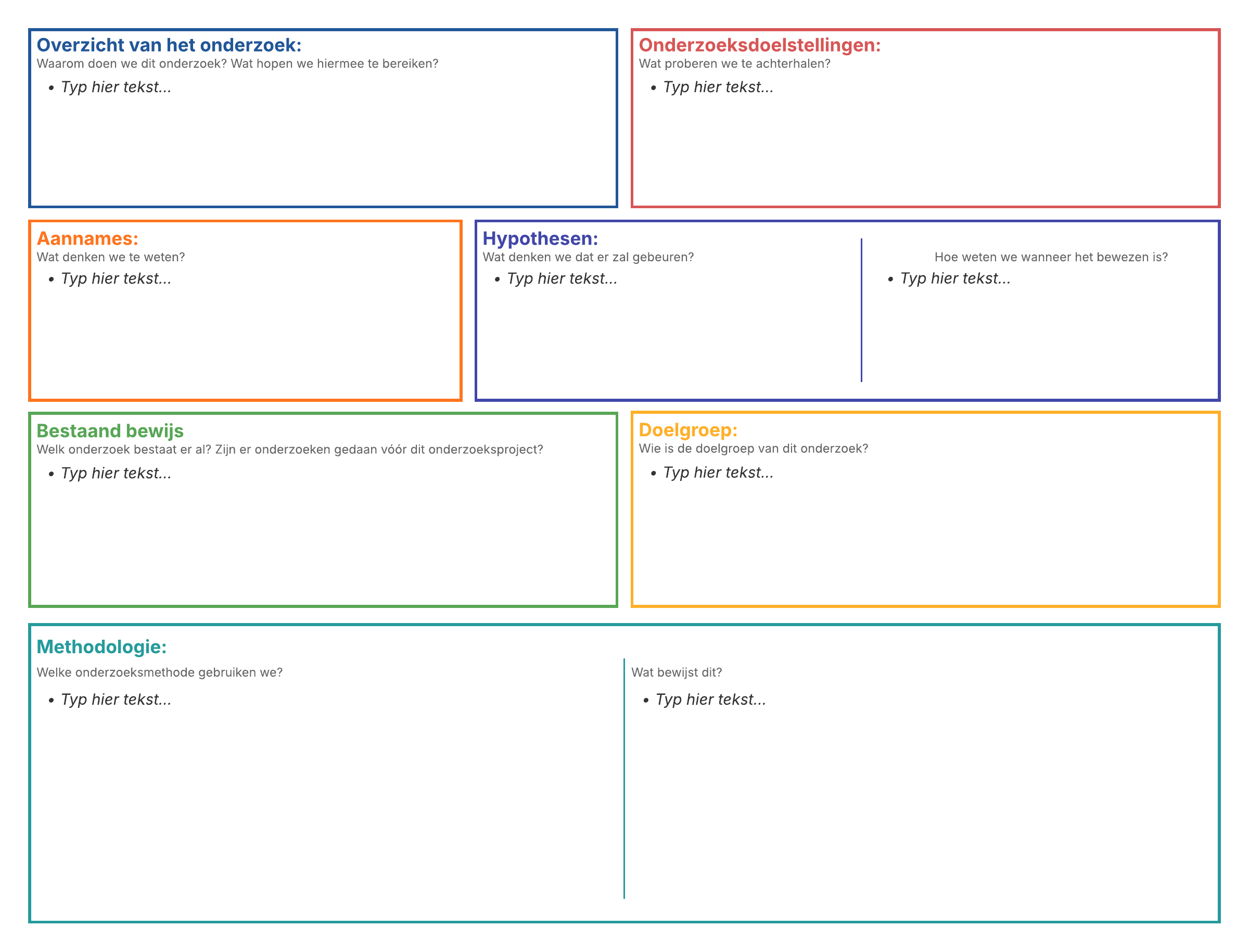
Task: Click the 'Onderzoeksdoelstellingen' heading
Action: (759, 45)
